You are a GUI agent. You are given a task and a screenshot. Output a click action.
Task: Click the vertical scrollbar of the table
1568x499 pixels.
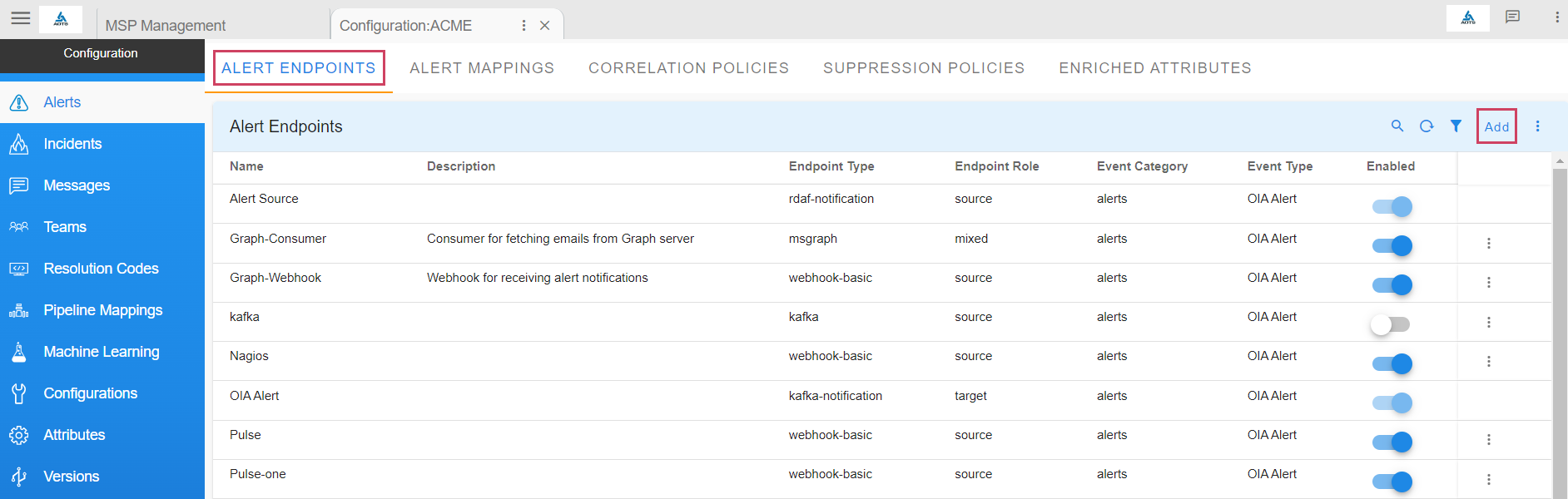coord(1560,333)
